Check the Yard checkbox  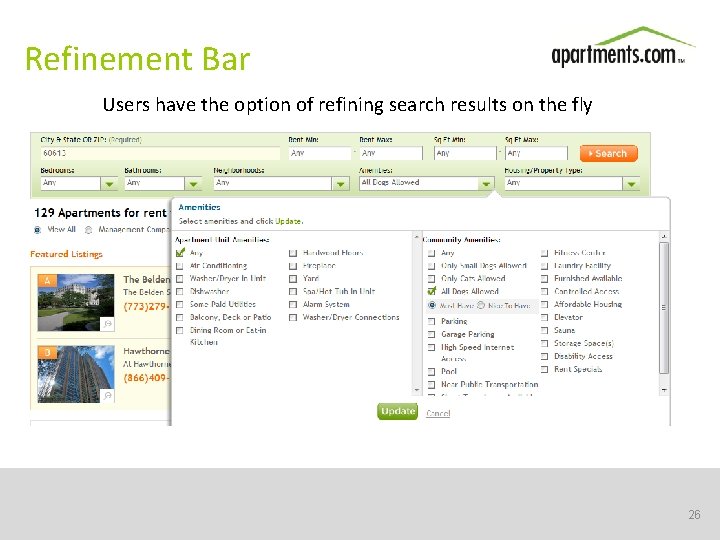point(293,279)
